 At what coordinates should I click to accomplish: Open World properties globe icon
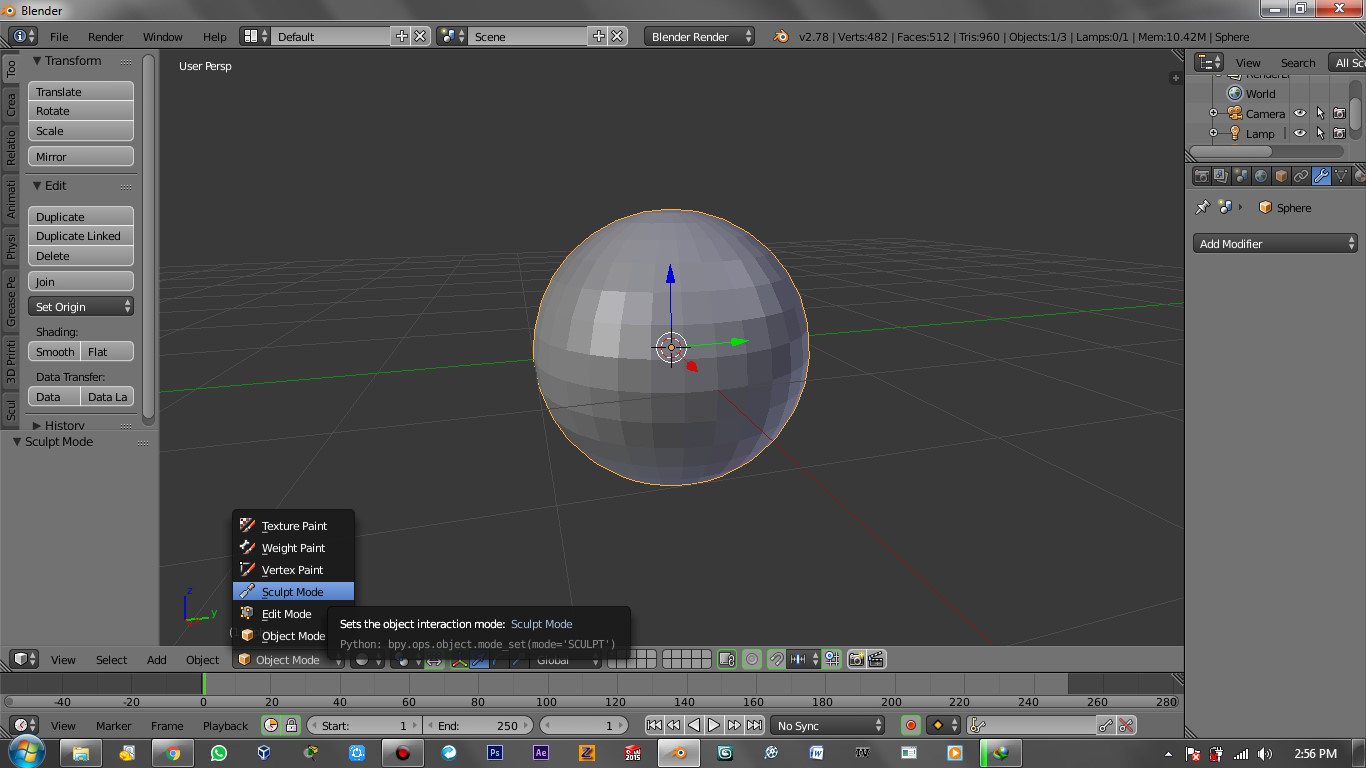click(1260, 175)
